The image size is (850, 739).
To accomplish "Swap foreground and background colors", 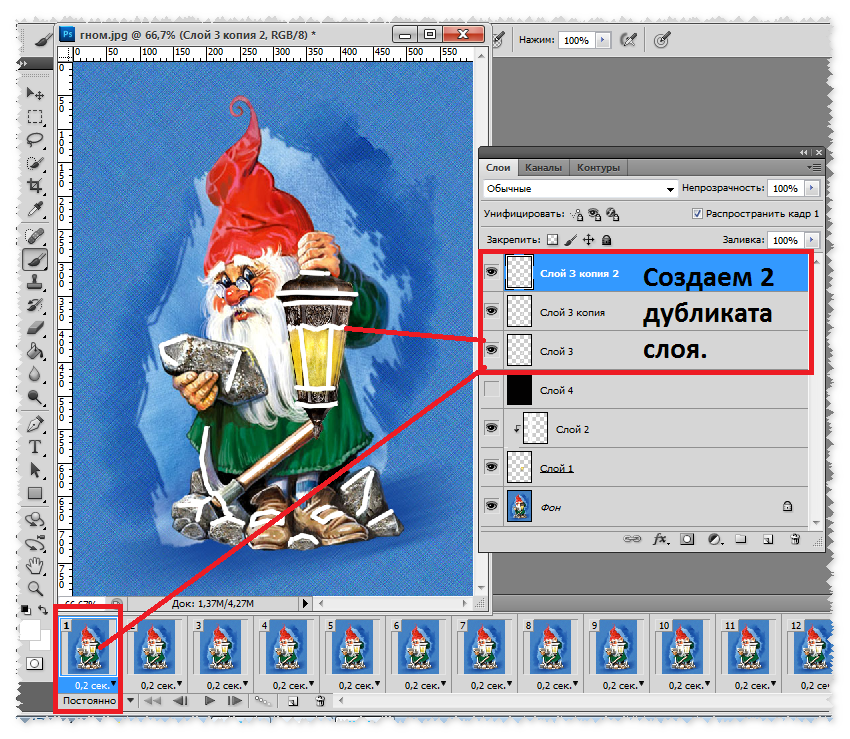I will (43, 610).
